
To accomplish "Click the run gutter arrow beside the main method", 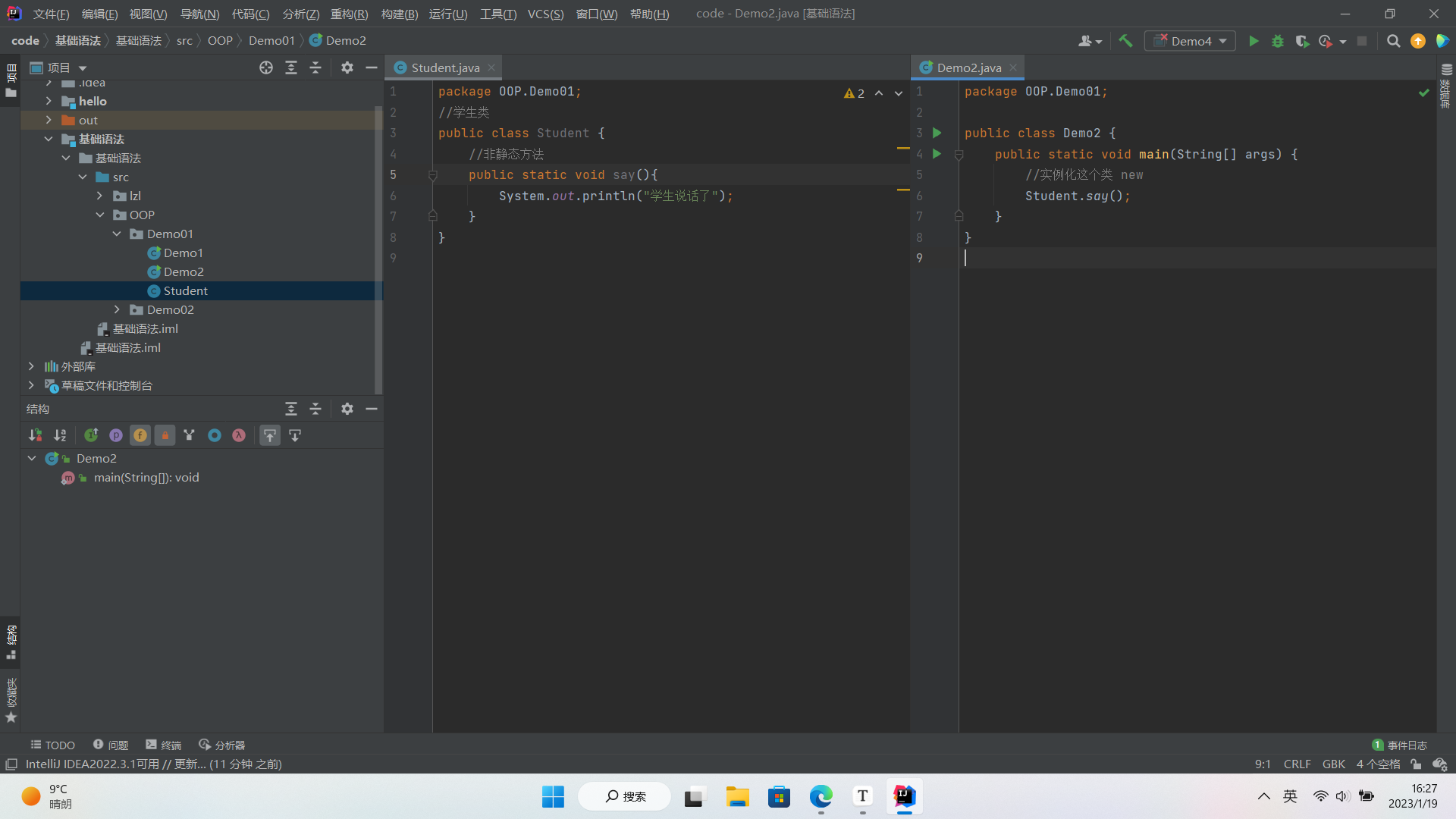I will click(937, 154).
